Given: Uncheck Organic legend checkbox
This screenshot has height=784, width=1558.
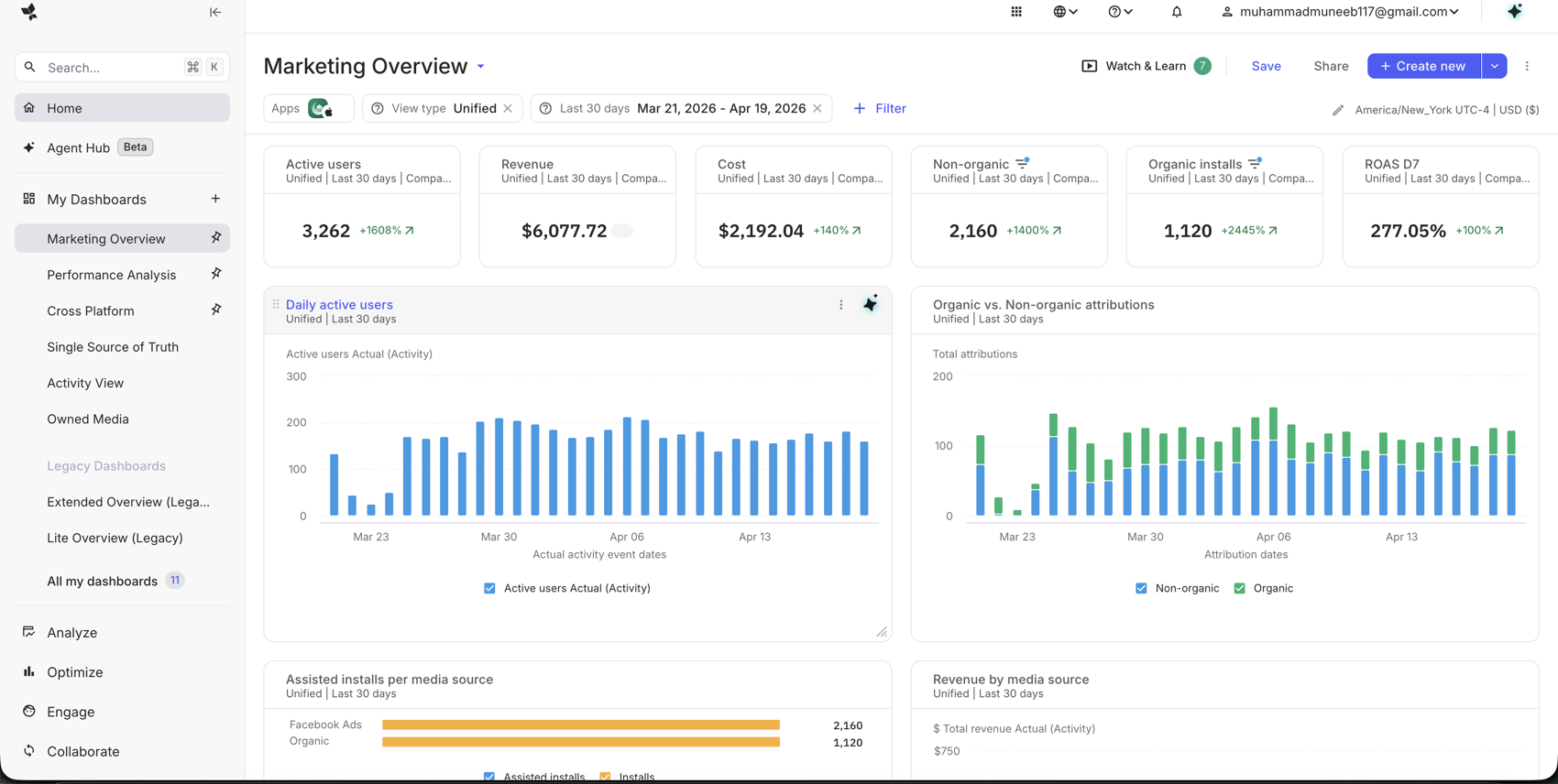Looking at the screenshot, I should point(1239,588).
